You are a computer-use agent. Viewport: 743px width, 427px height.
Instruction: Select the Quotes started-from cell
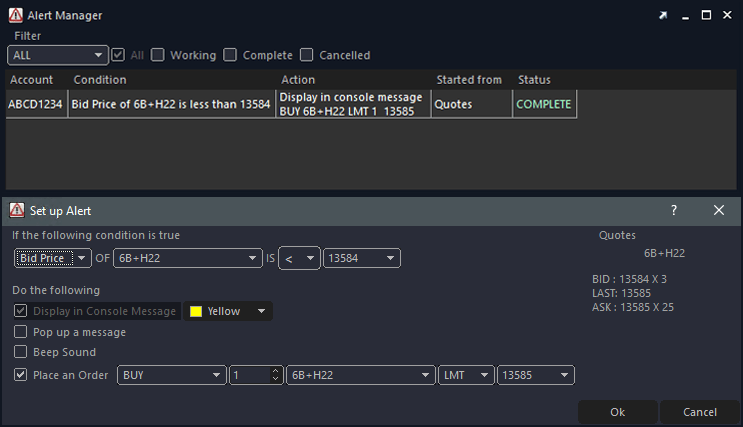pyautogui.click(x=472, y=104)
